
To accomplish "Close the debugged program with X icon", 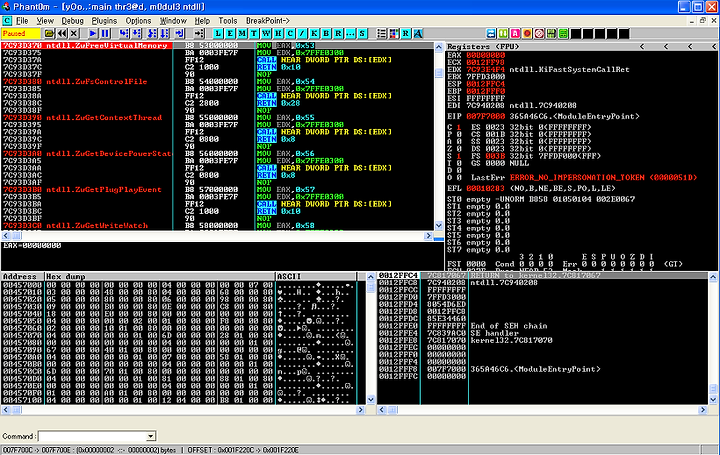I will pos(74,34).
